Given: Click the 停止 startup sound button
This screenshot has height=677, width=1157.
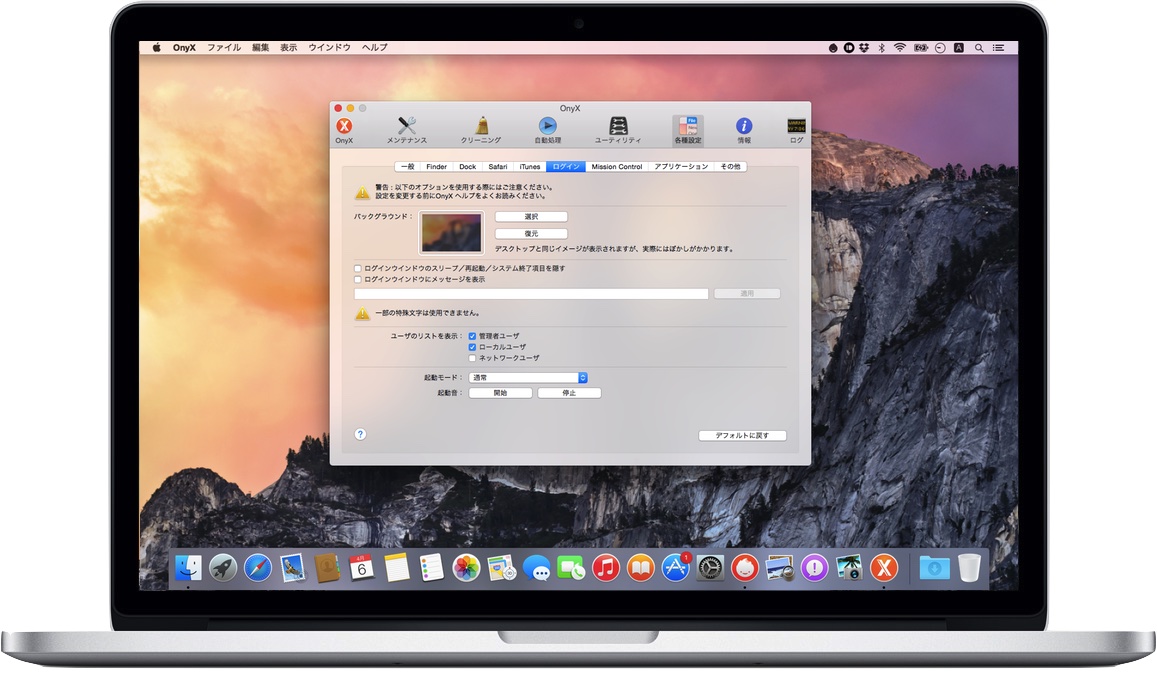Looking at the screenshot, I should [569, 393].
